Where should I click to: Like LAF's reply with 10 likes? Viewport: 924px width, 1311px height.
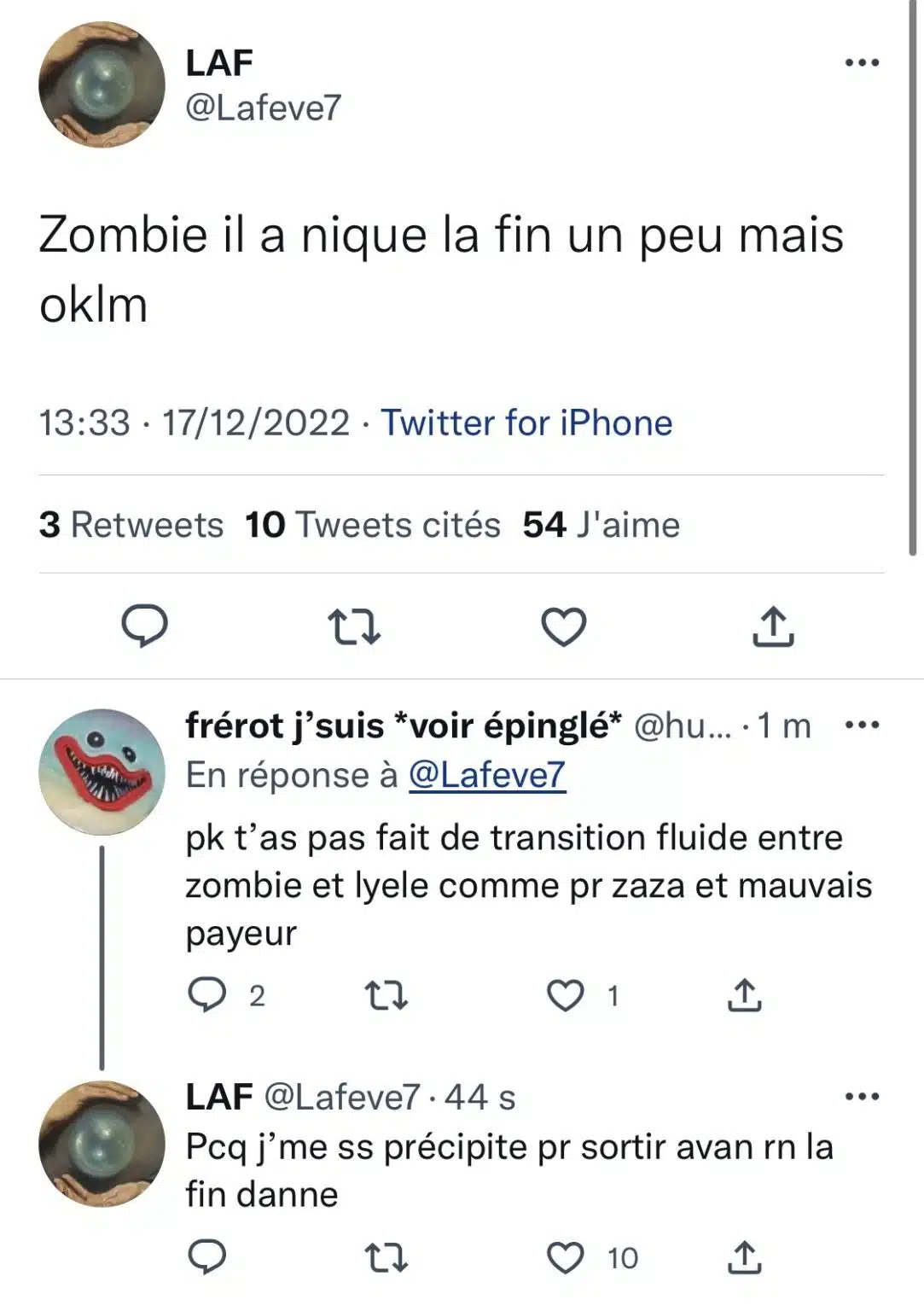[565, 1257]
